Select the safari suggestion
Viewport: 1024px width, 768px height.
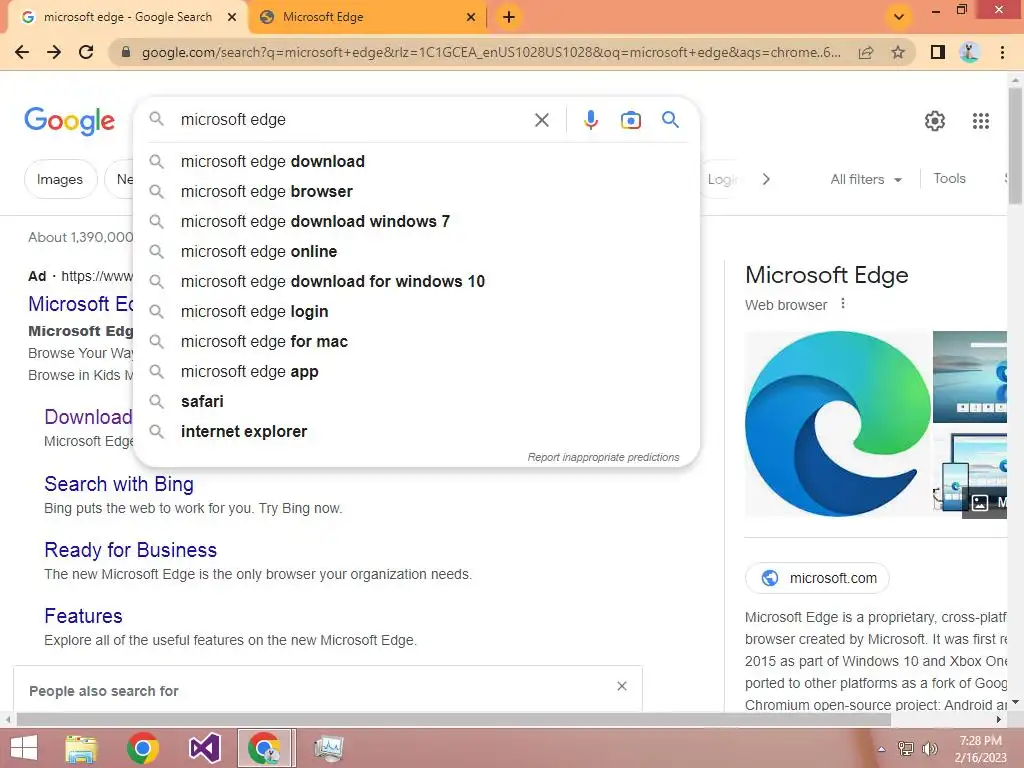tap(416, 402)
